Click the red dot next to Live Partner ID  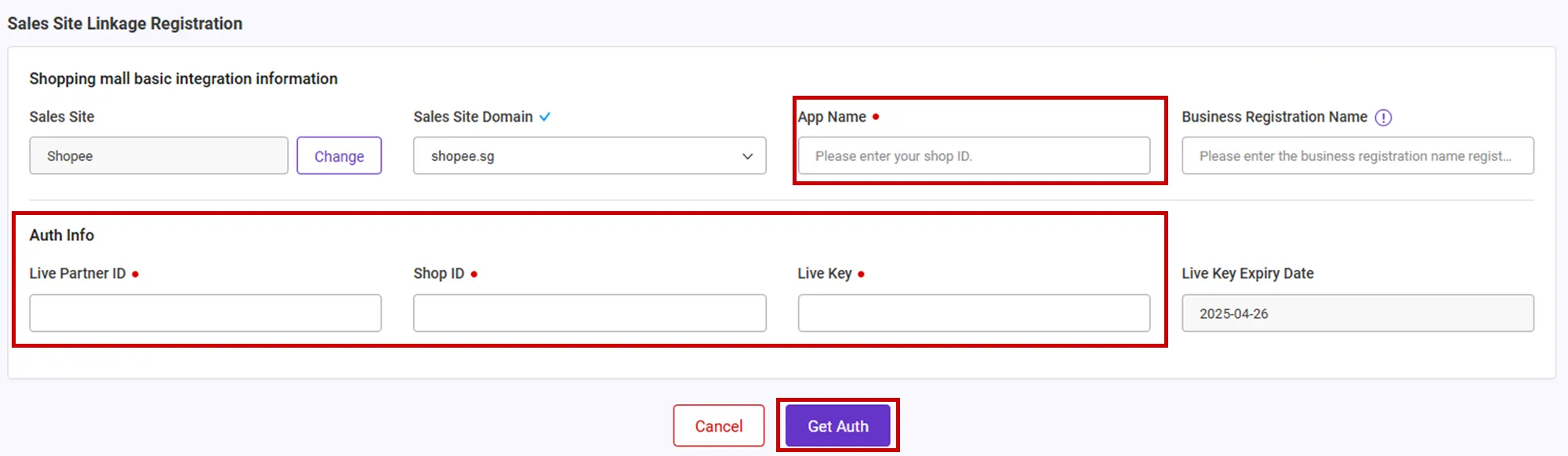point(136,274)
